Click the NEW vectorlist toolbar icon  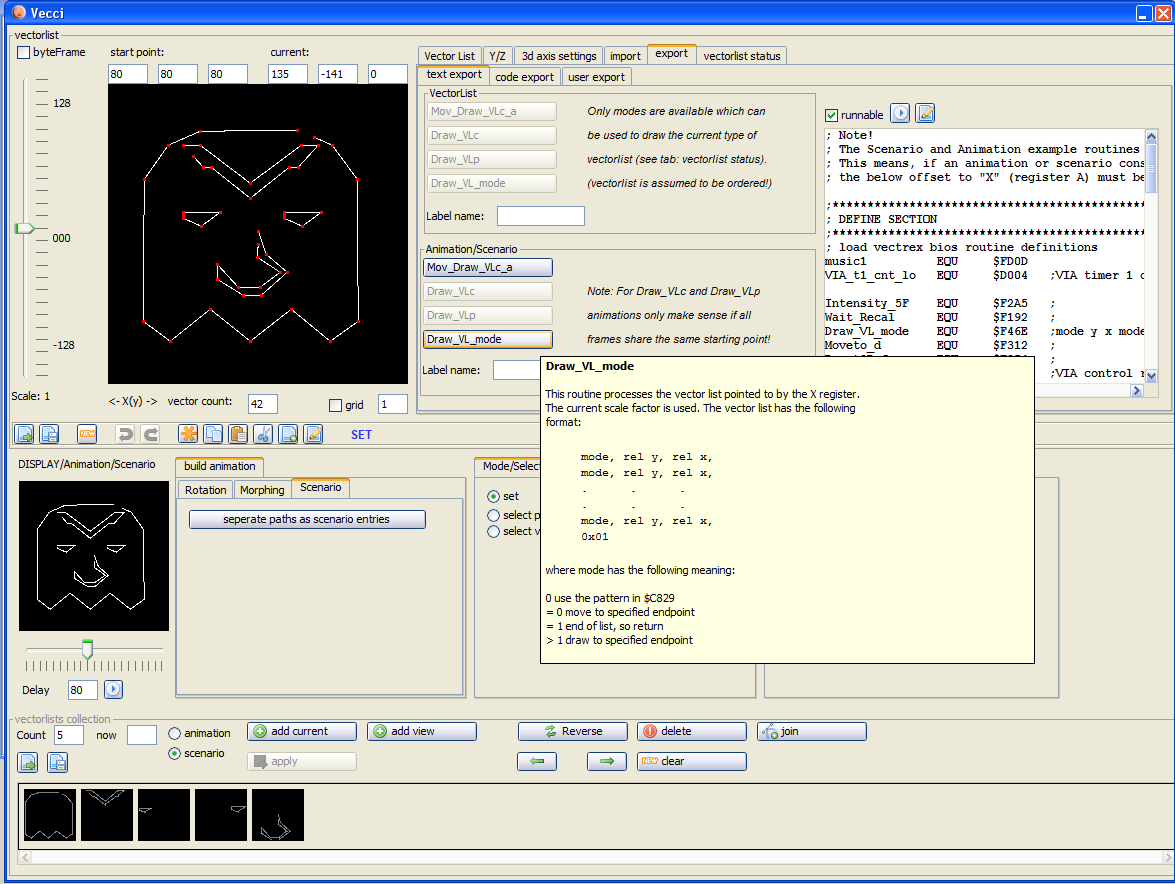(x=87, y=434)
